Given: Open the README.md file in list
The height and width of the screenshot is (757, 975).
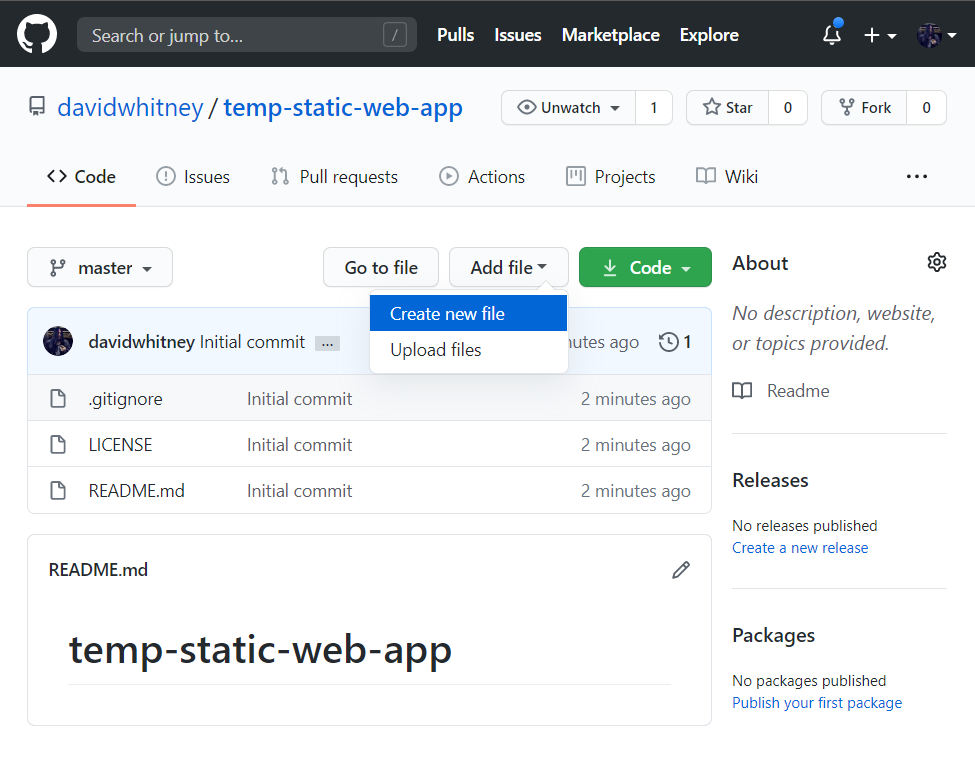Looking at the screenshot, I should click(136, 491).
